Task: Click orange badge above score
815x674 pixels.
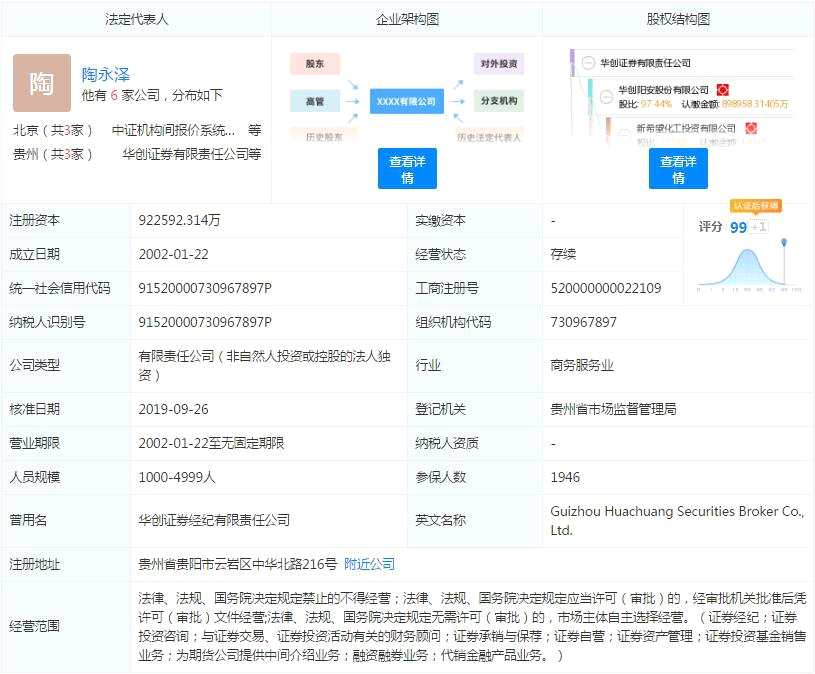Action: click(756, 206)
